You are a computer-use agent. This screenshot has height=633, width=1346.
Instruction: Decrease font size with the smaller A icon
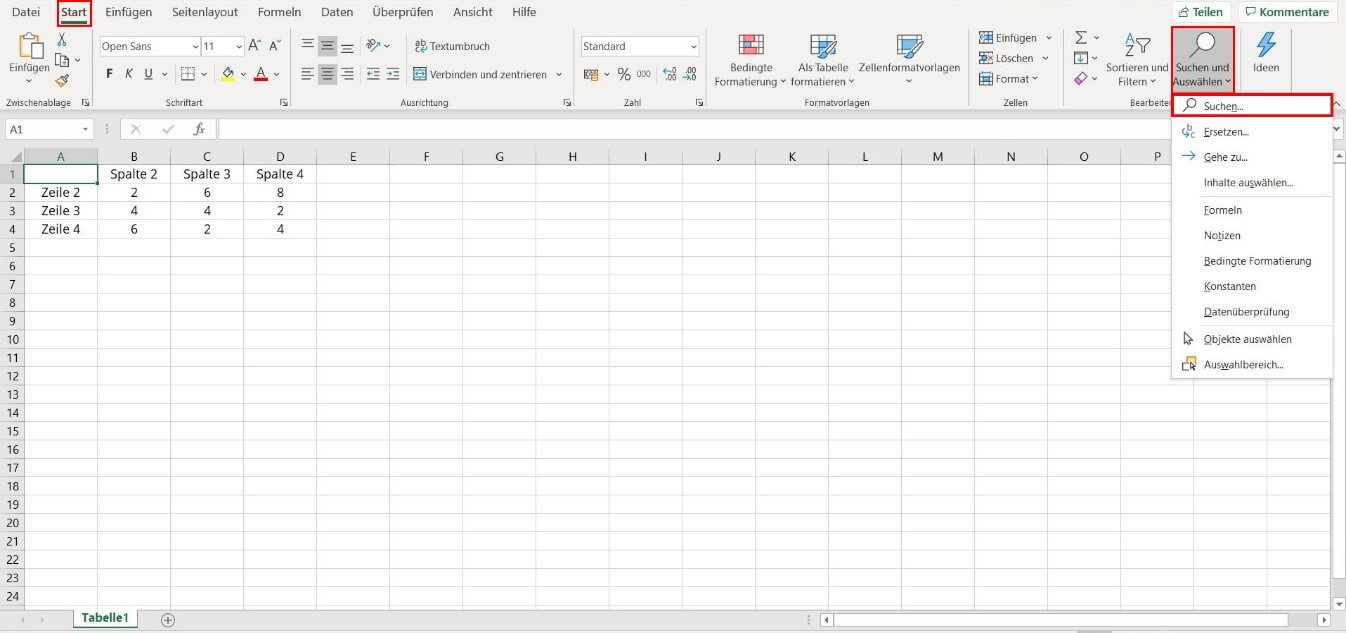(274, 46)
